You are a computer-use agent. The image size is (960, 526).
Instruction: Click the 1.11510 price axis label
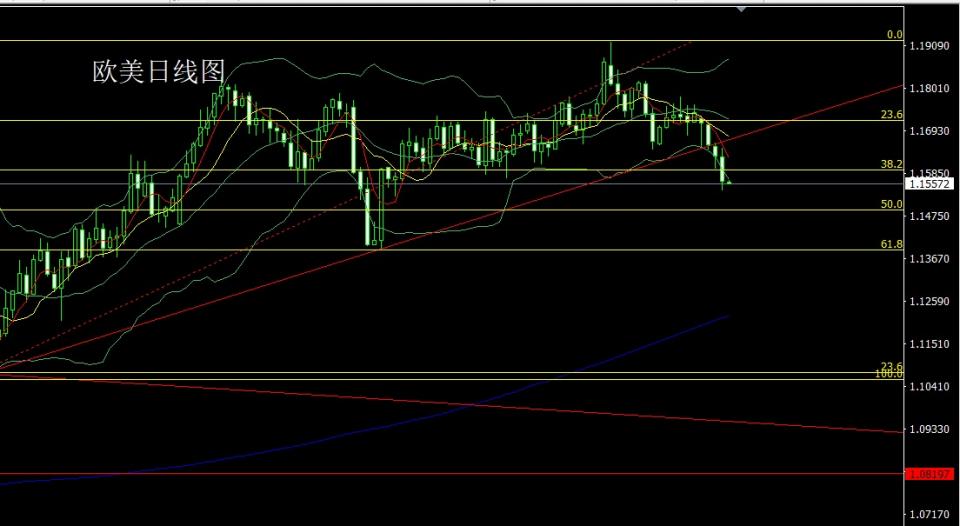[x=930, y=344]
